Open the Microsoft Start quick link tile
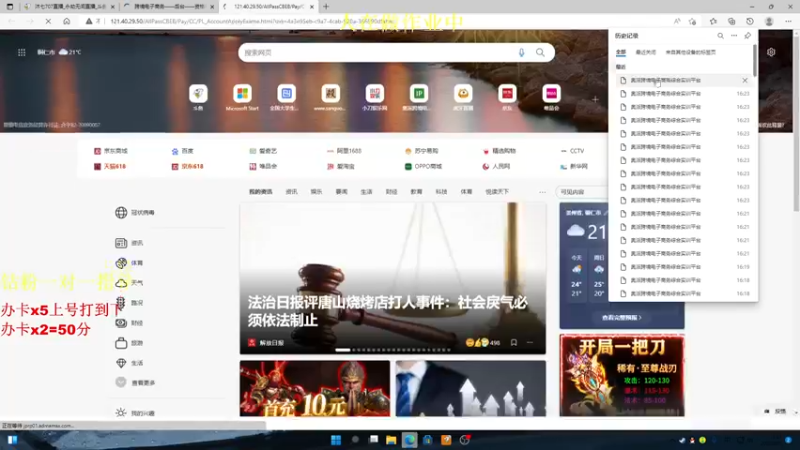The width and height of the screenshot is (800, 450). [x=242, y=97]
